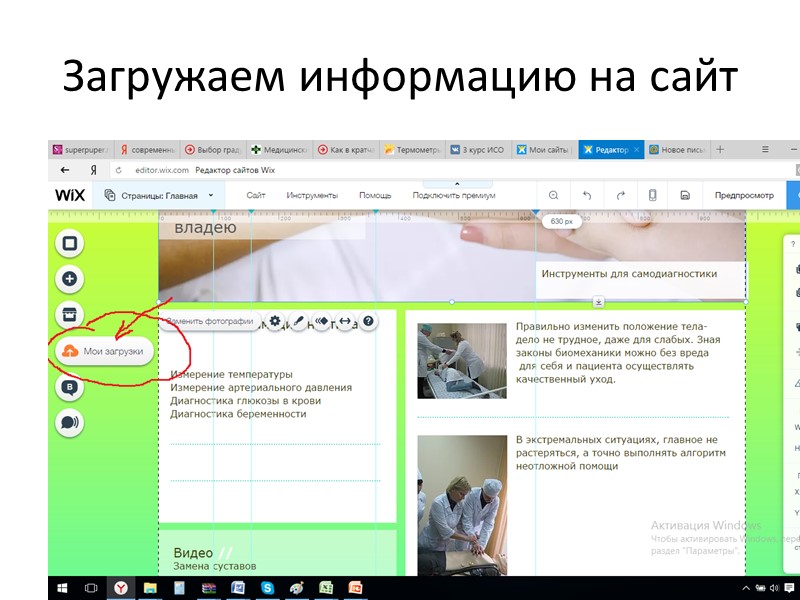Screen dimensions: 800x600
Task: Open the Blog manager B icon
Action: [x=69, y=387]
